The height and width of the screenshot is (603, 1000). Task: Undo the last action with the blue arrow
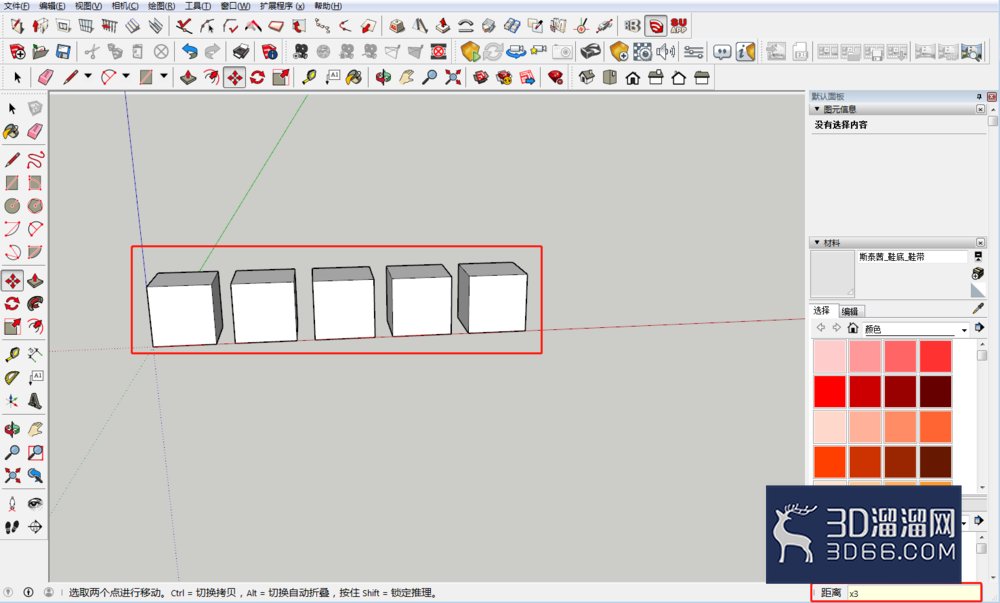(x=189, y=52)
